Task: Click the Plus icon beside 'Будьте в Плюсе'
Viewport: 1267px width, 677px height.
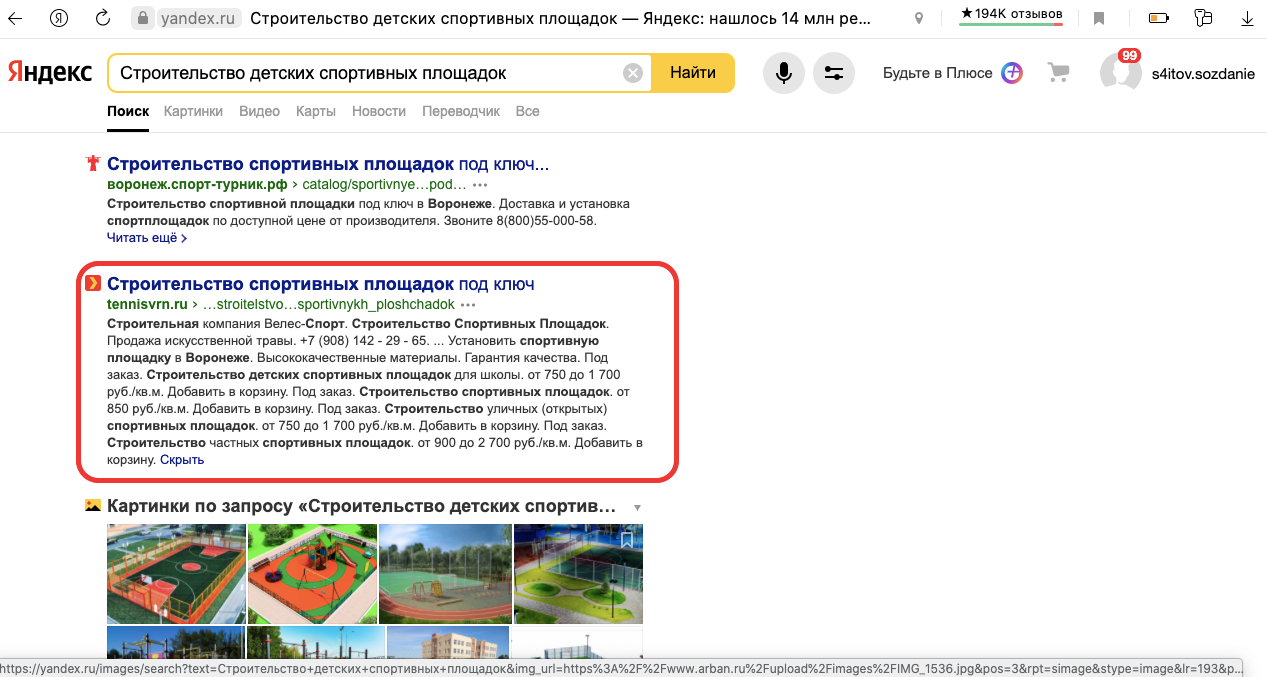Action: pyautogui.click(x=1011, y=72)
